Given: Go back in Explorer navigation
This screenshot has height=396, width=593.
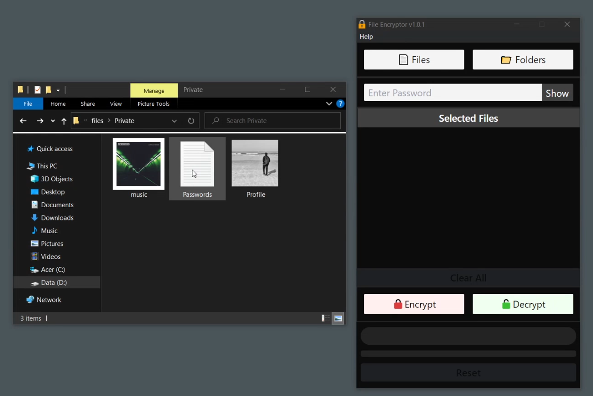Looking at the screenshot, I should coord(23,121).
